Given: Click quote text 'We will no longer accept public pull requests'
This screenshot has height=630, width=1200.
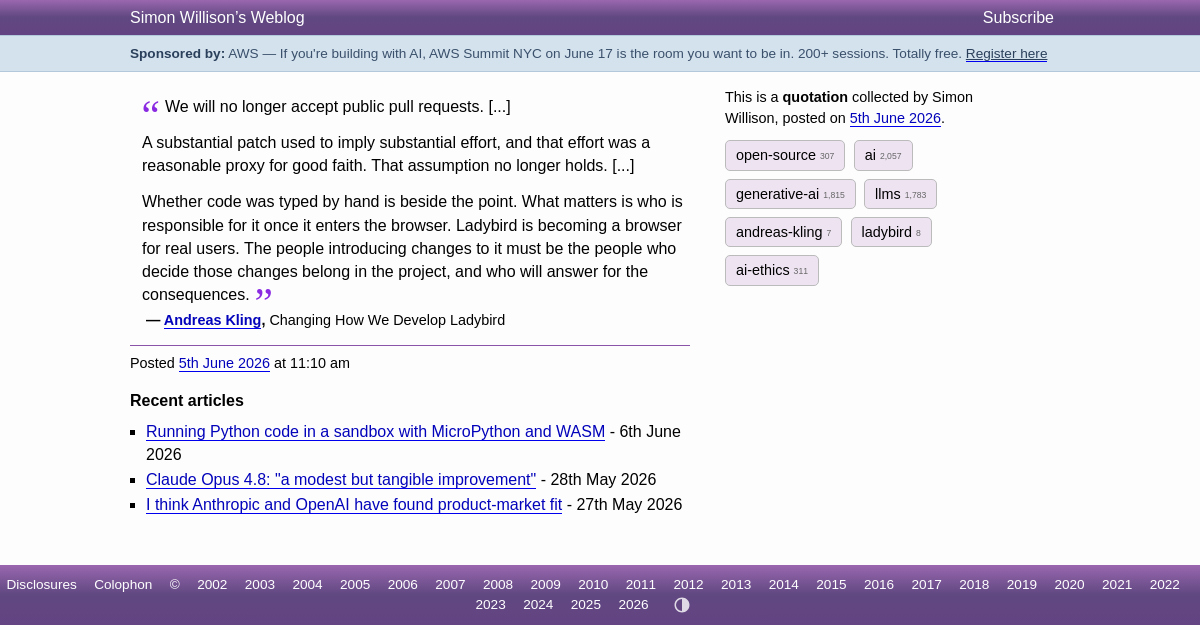Looking at the screenshot, I should tap(324, 107).
